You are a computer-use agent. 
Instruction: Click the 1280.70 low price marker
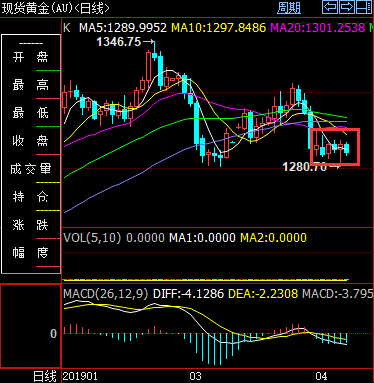[x=305, y=167]
